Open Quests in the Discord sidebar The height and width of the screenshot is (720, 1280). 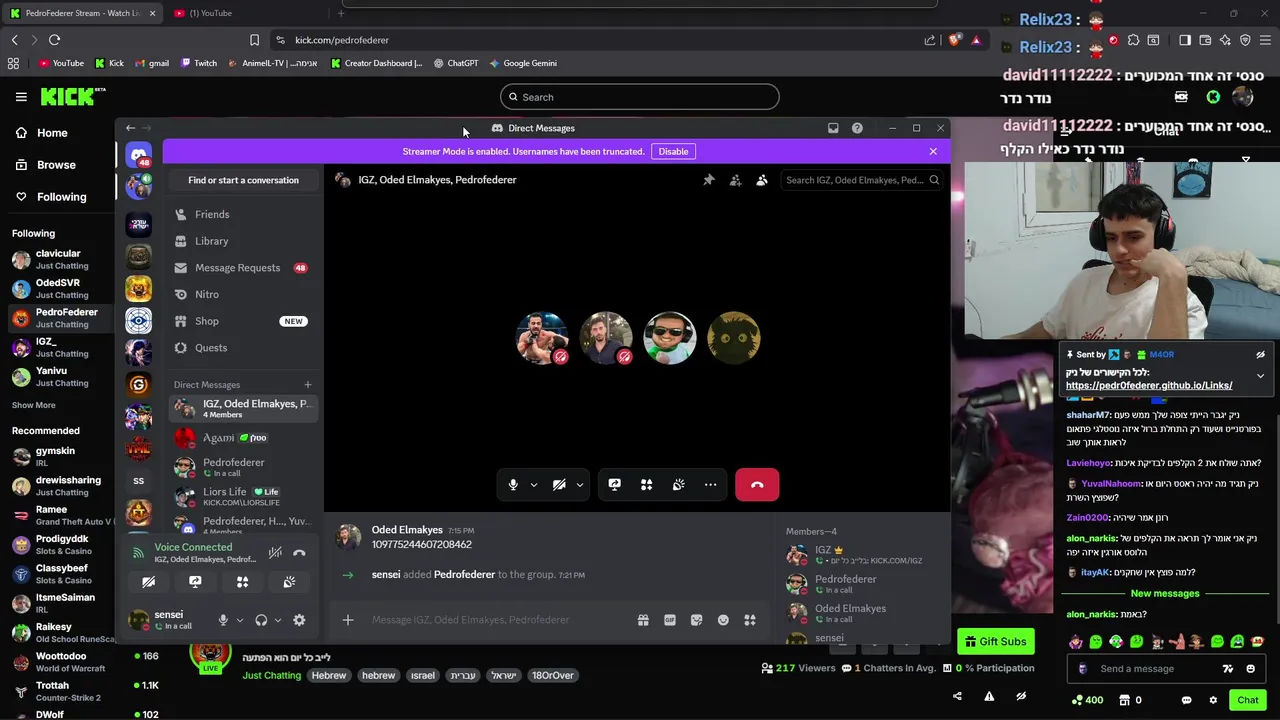pos(242,348)
